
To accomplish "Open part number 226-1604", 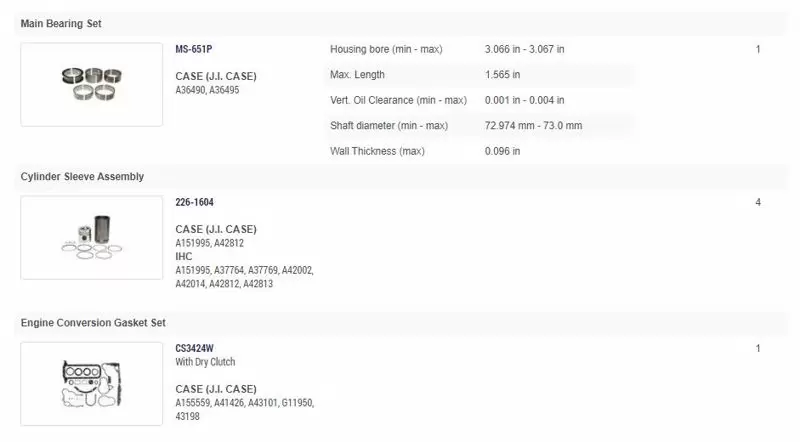I will pyautogui.click(x=194, y=202).
